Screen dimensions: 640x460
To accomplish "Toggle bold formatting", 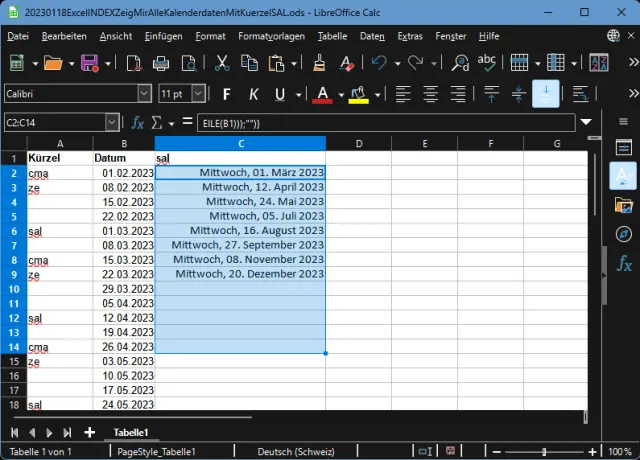I will tap(226, 94).
